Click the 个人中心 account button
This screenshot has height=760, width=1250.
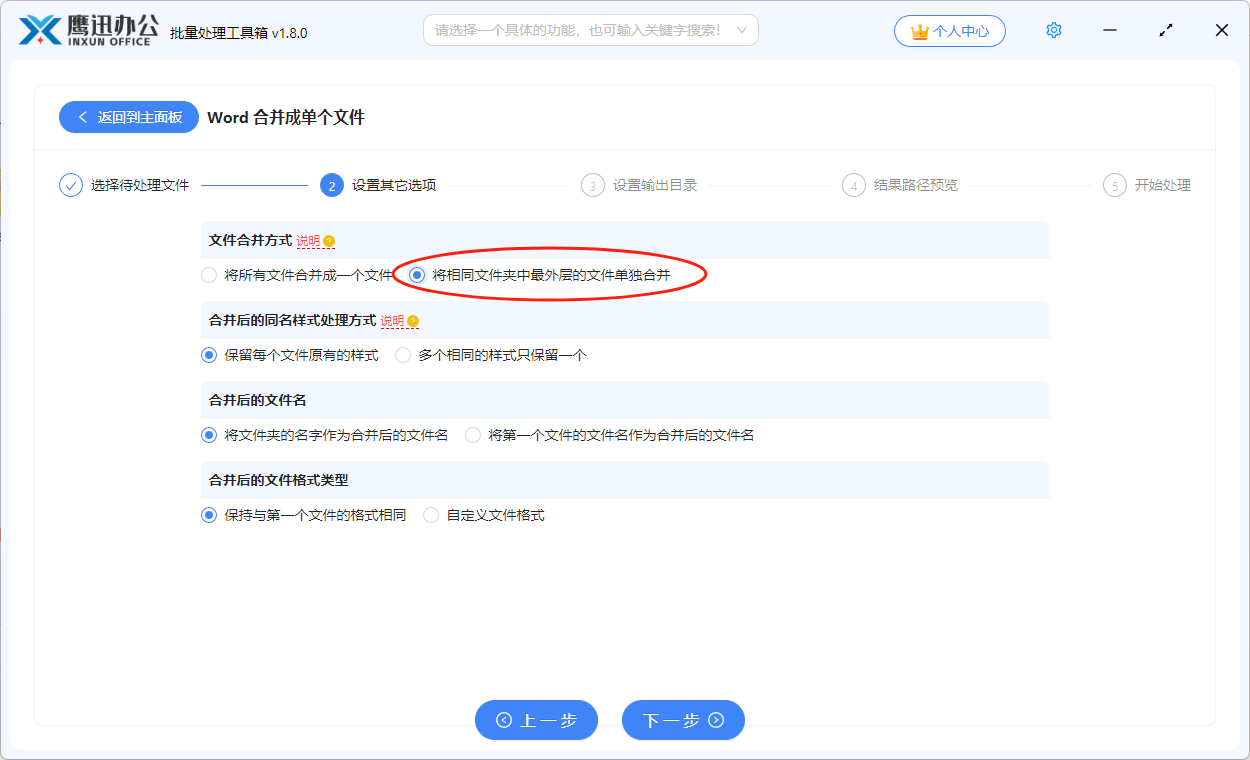coord(950,30)
